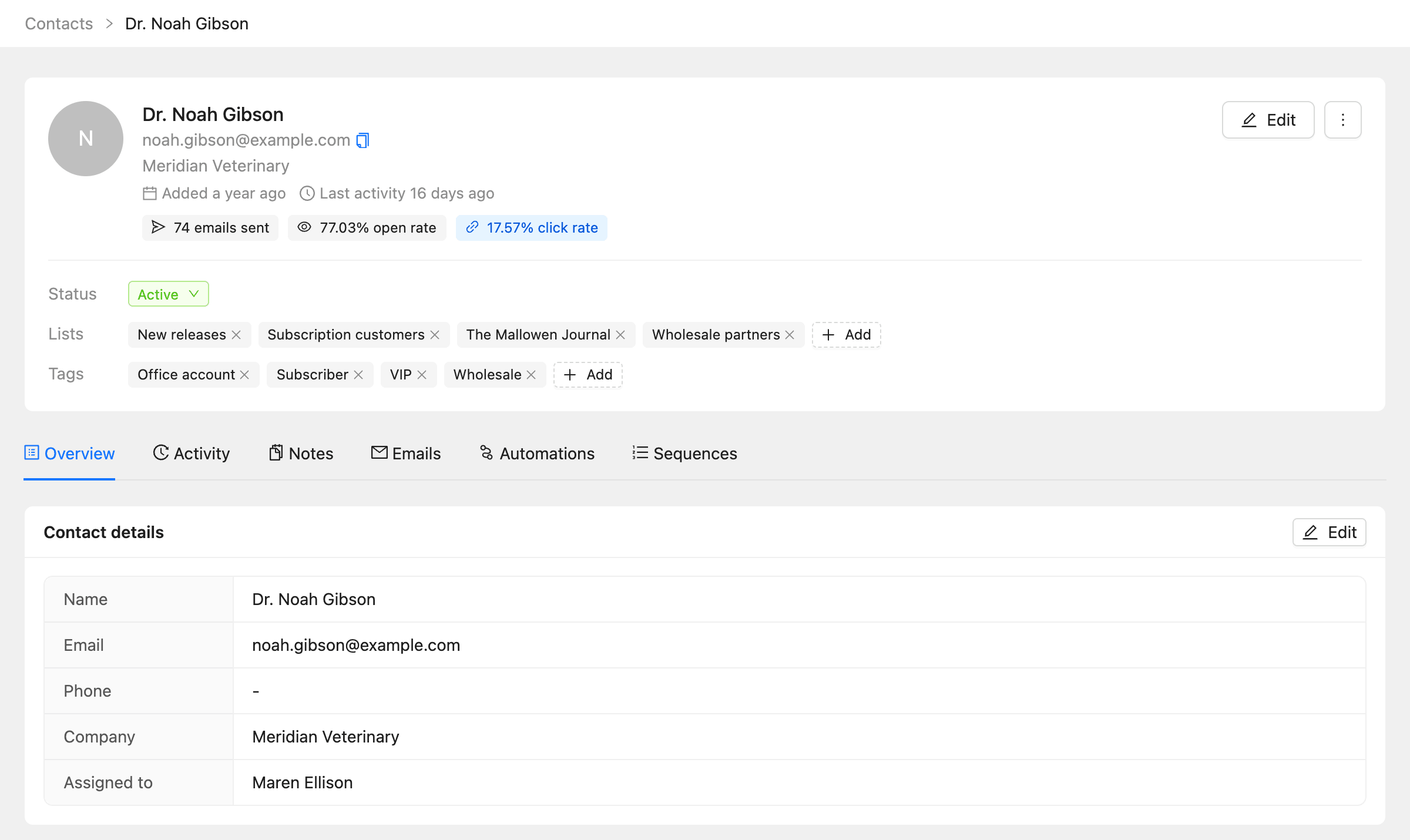Click the Added a year ago text

(224, 193)
